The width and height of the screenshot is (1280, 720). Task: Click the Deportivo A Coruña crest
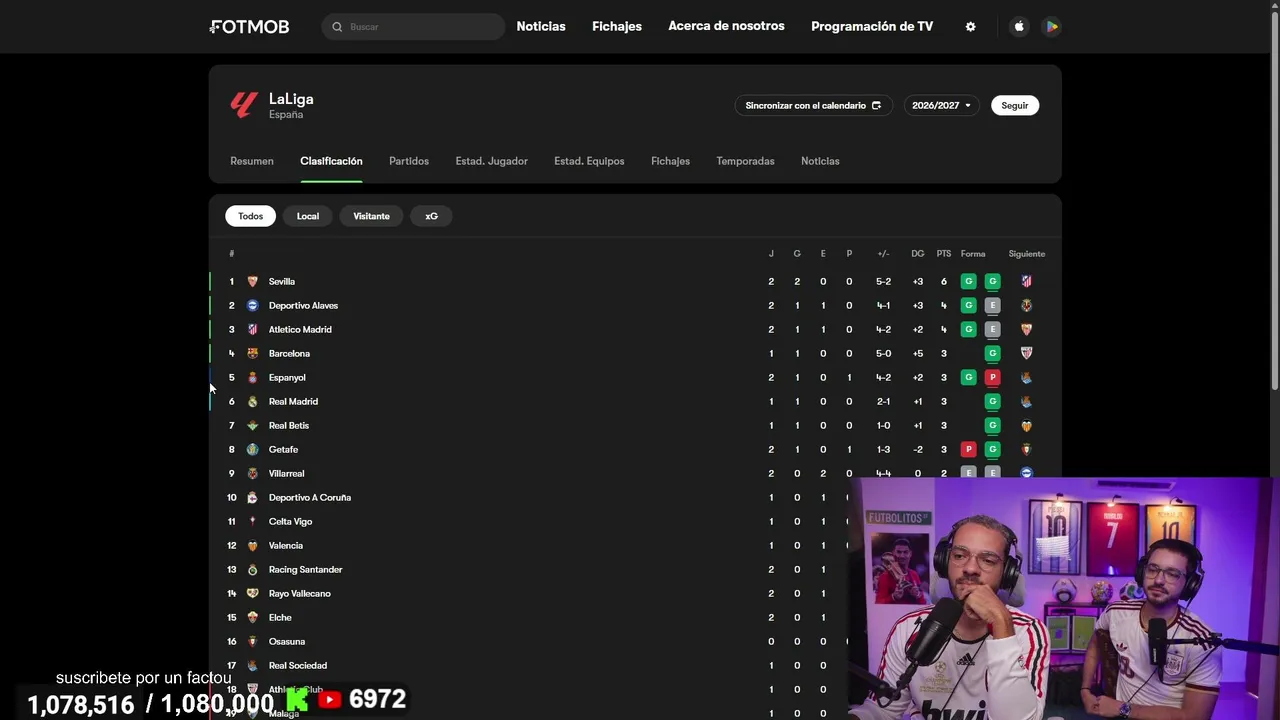point(252,497)
